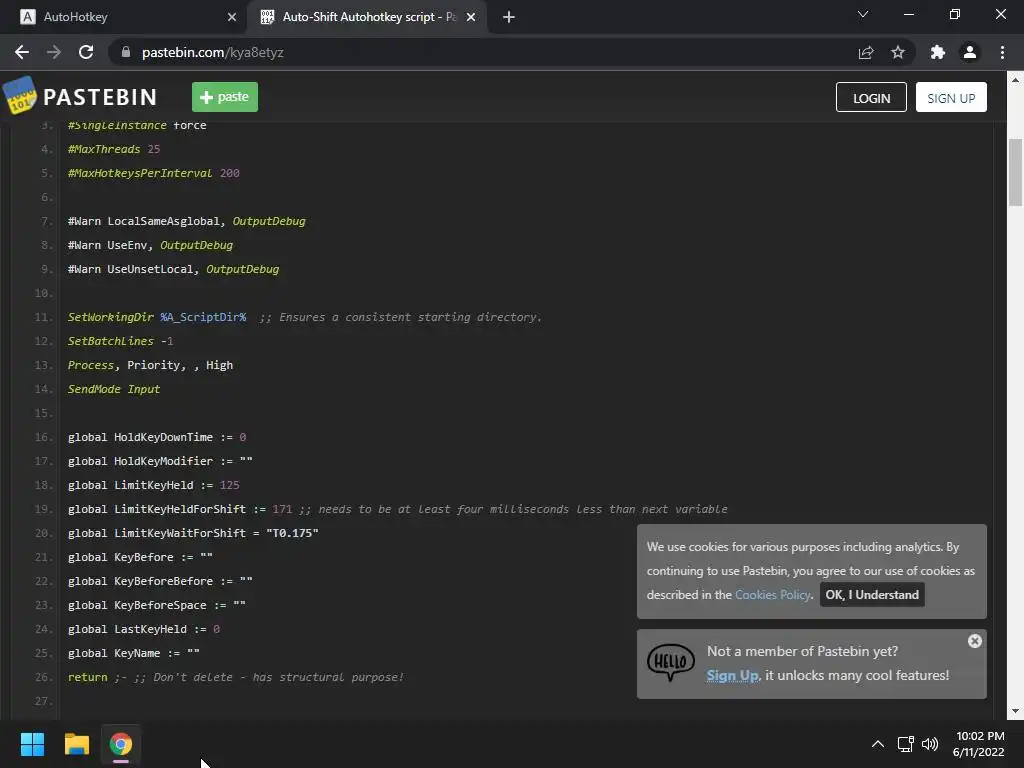
Task: Click the global LimitKeyHeld := 125 line
Action: tap(153, 485)
